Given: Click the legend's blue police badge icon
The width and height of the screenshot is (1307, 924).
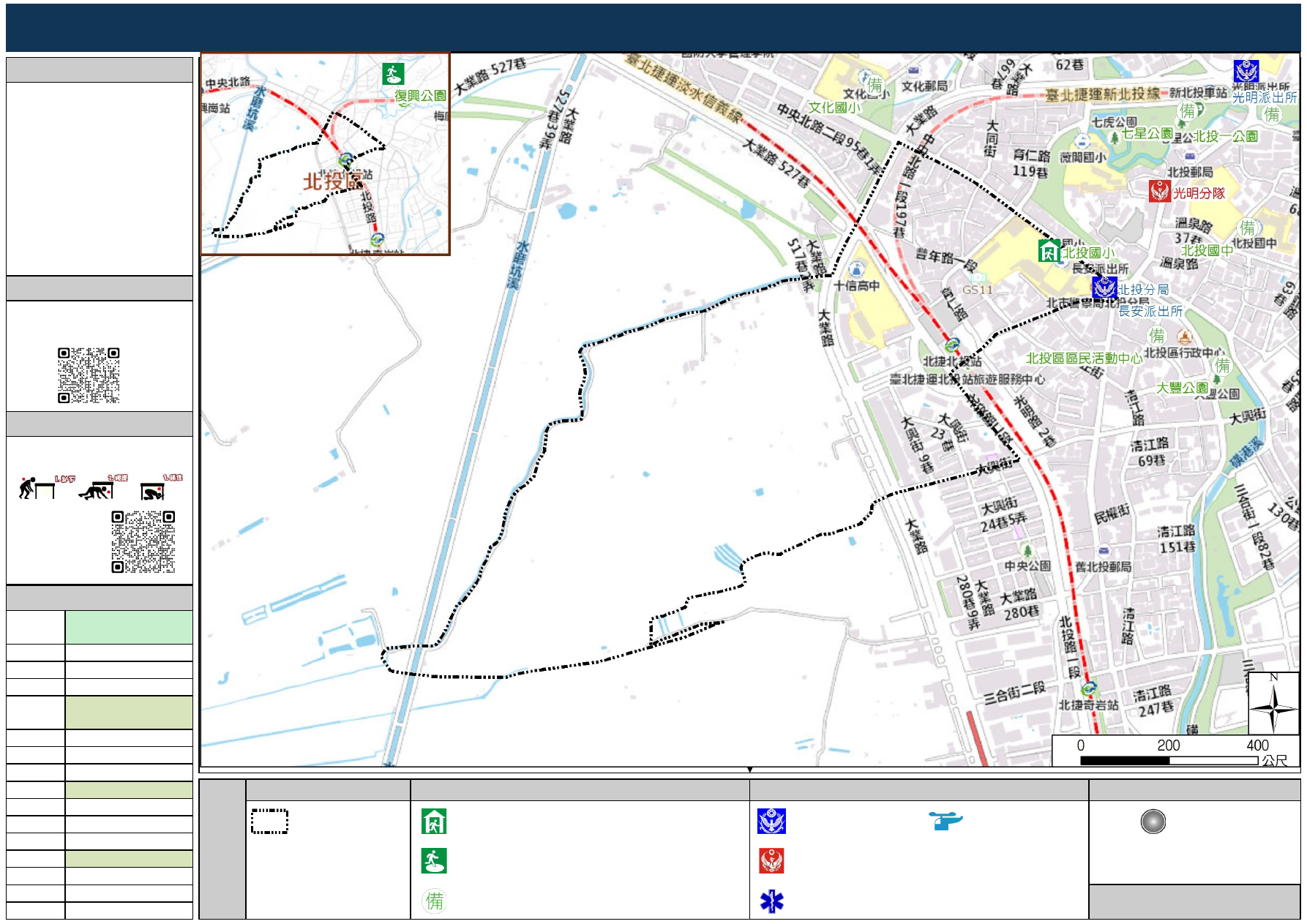Looking at the screenshot, I should [x=771, y=822].
